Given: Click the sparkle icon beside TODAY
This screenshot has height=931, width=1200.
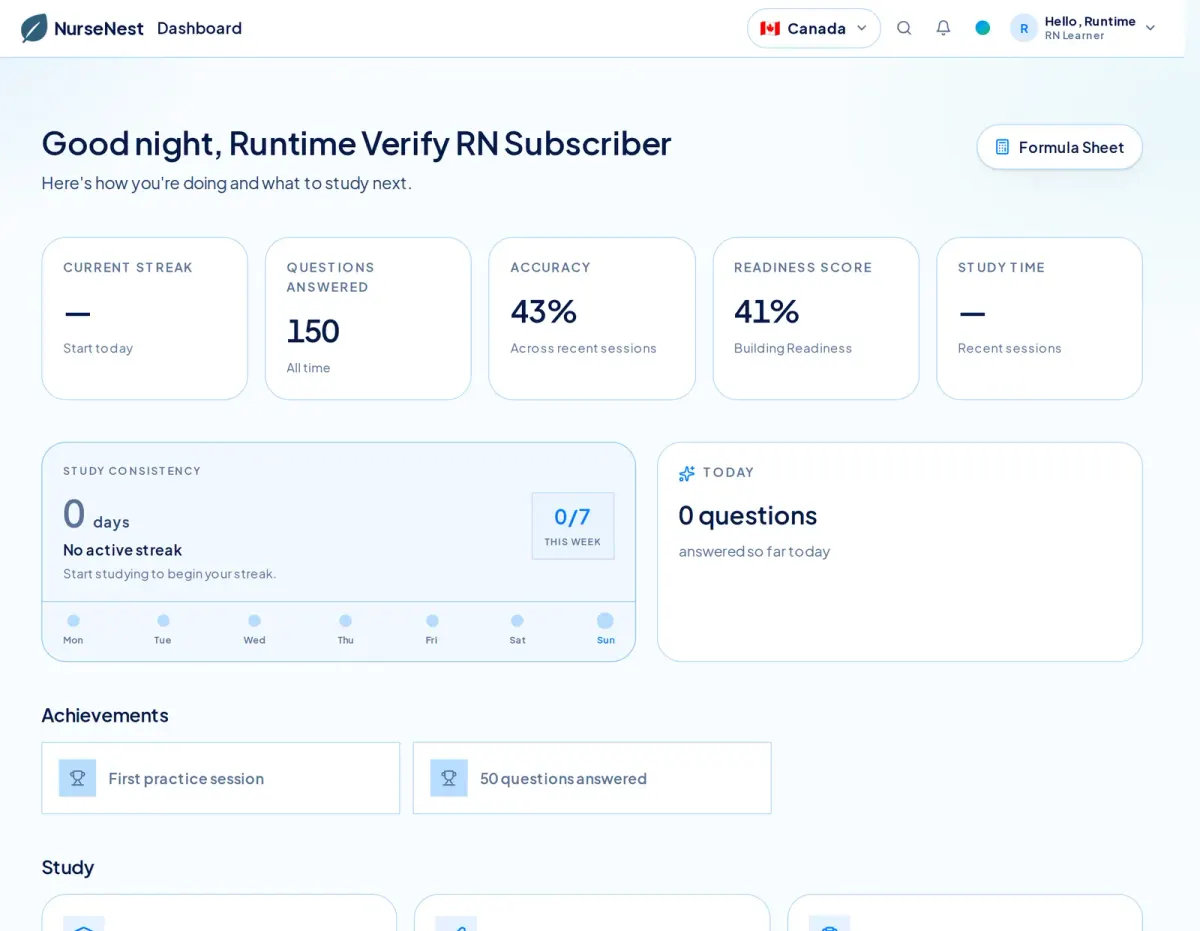Looking at the screenshot, I should click(x=687, y=473).
